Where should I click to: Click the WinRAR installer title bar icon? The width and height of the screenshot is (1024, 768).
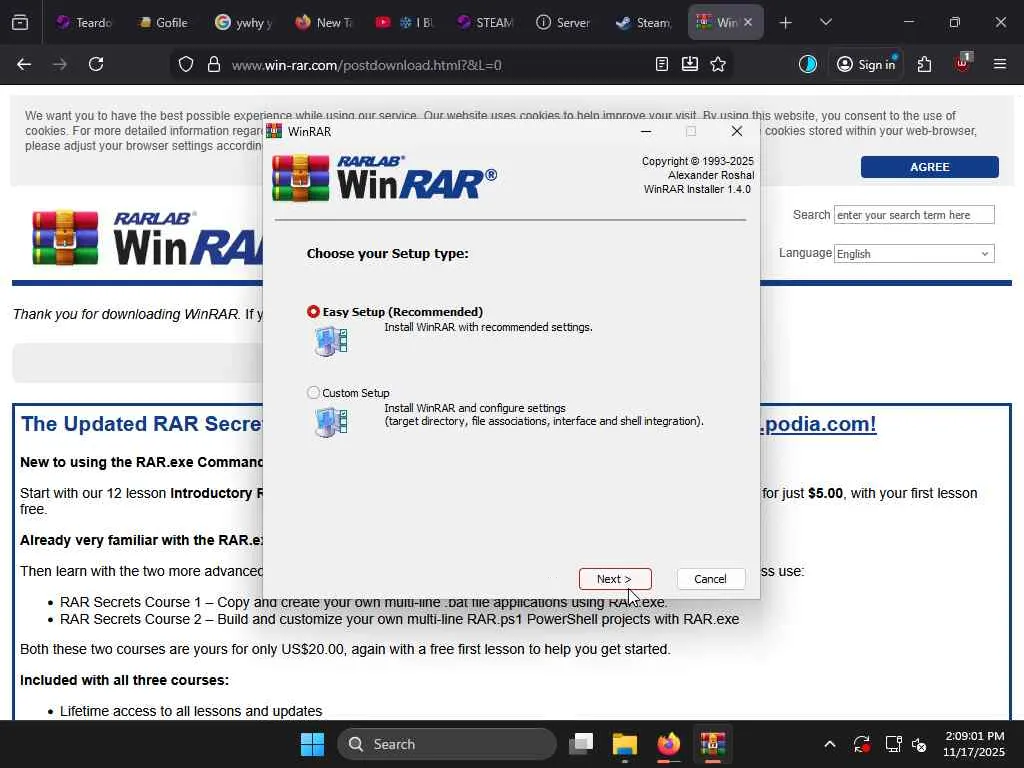[x=274, y=131]
